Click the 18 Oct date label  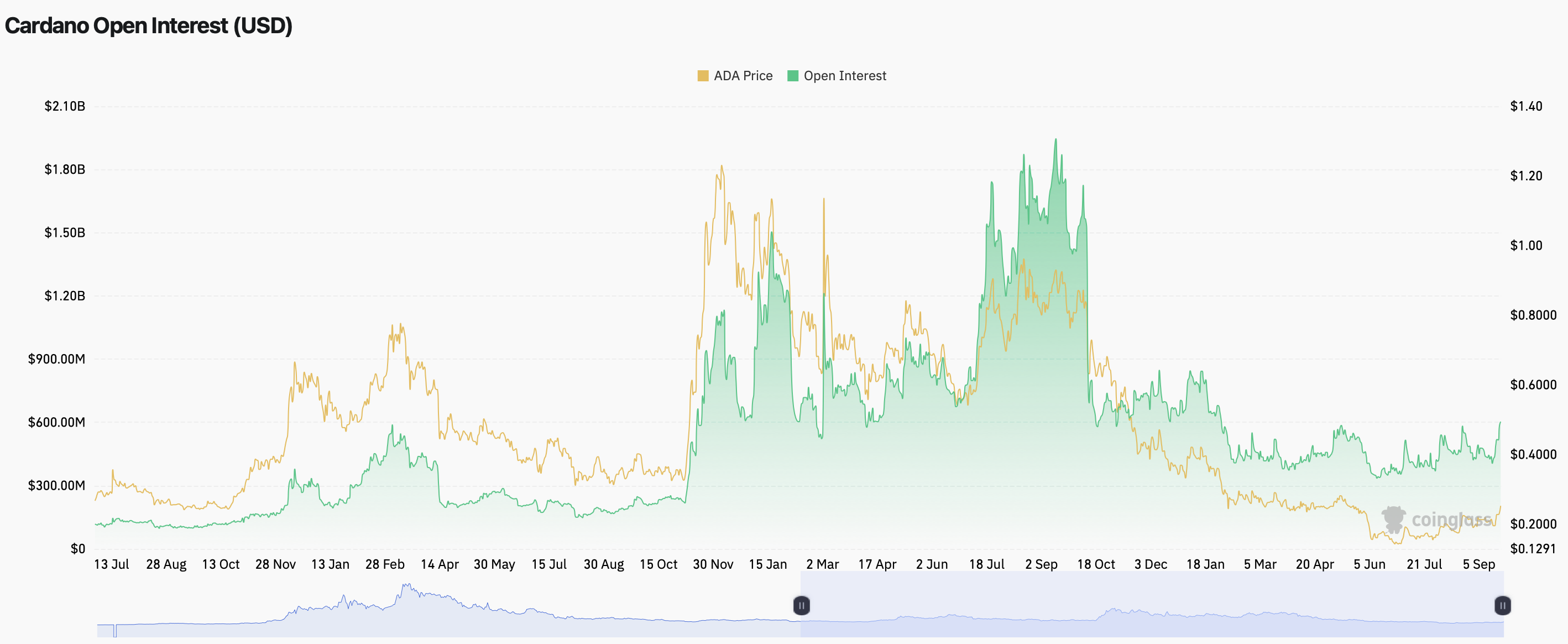(x=1096, y=565)
